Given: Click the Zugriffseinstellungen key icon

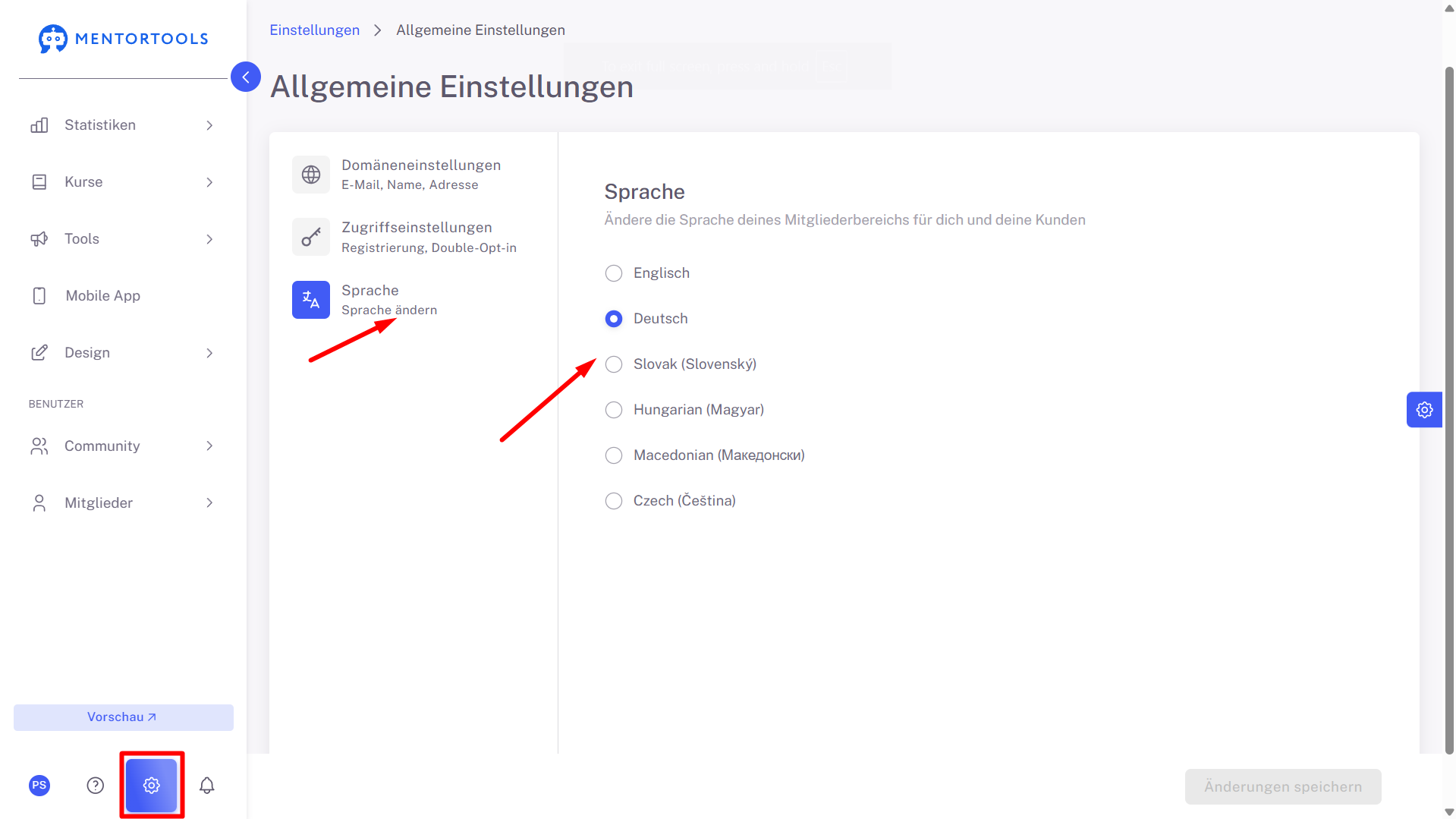Looking at the screenshot, I should pos(311,238).
